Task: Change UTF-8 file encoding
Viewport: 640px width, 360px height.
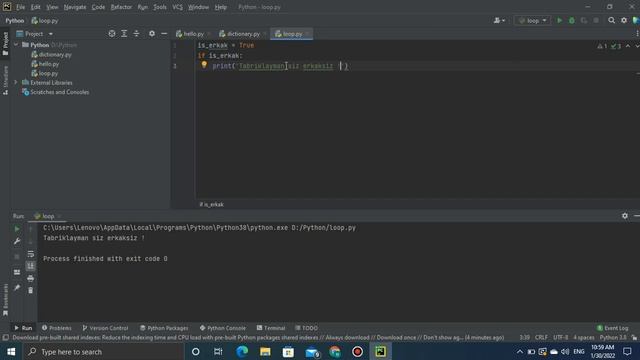Action: click(x=560, y=338)
